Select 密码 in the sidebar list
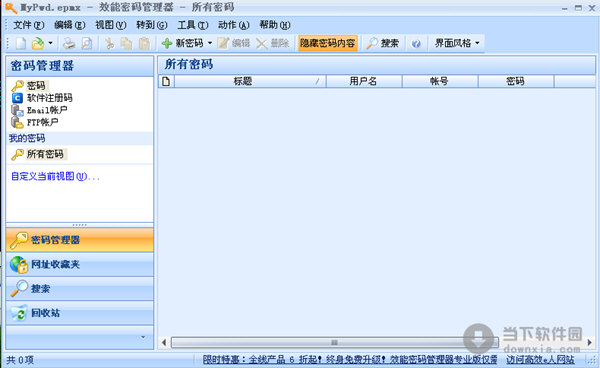Viewport: 600px width, 368px height. 36,86
